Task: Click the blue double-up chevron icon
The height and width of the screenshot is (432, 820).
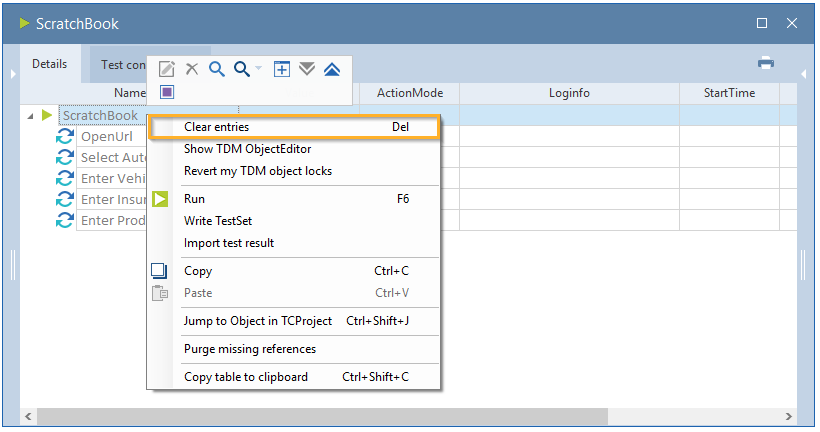Action: [332, 69]
